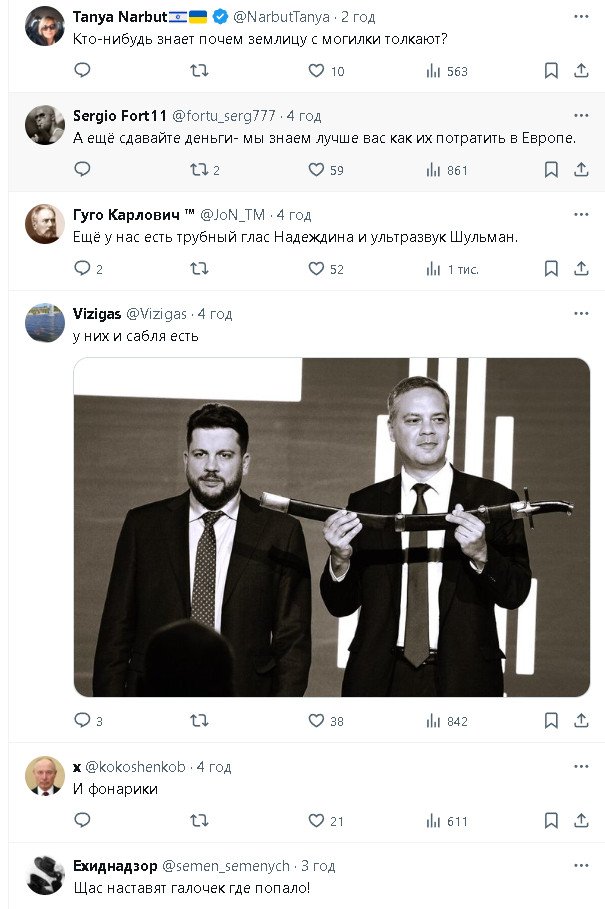Retweet the tweet by @kokoshenkob
605x909 pixels.
coord(199,821)
